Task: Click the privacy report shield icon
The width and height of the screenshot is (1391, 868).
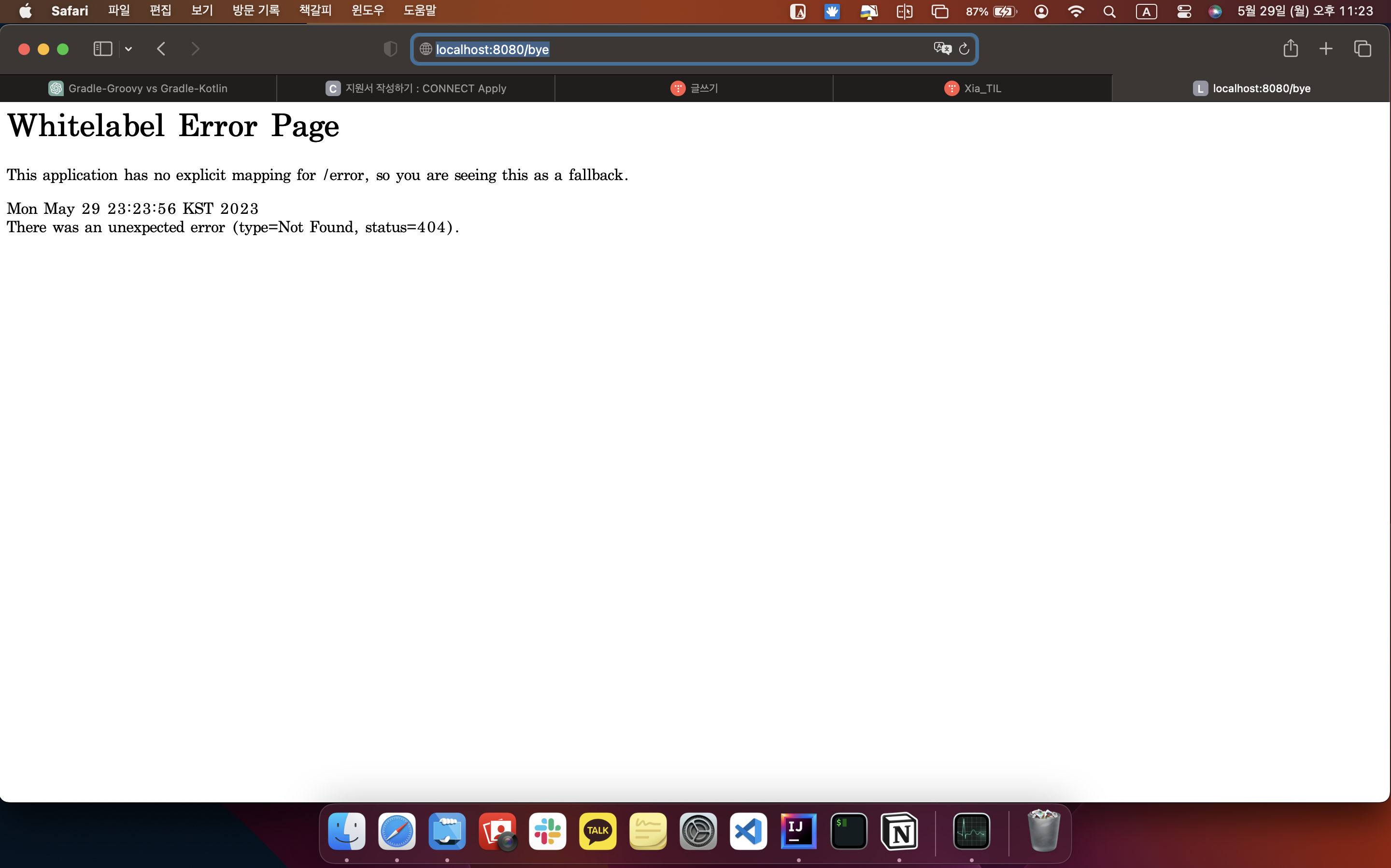Action: click(390, 49)
